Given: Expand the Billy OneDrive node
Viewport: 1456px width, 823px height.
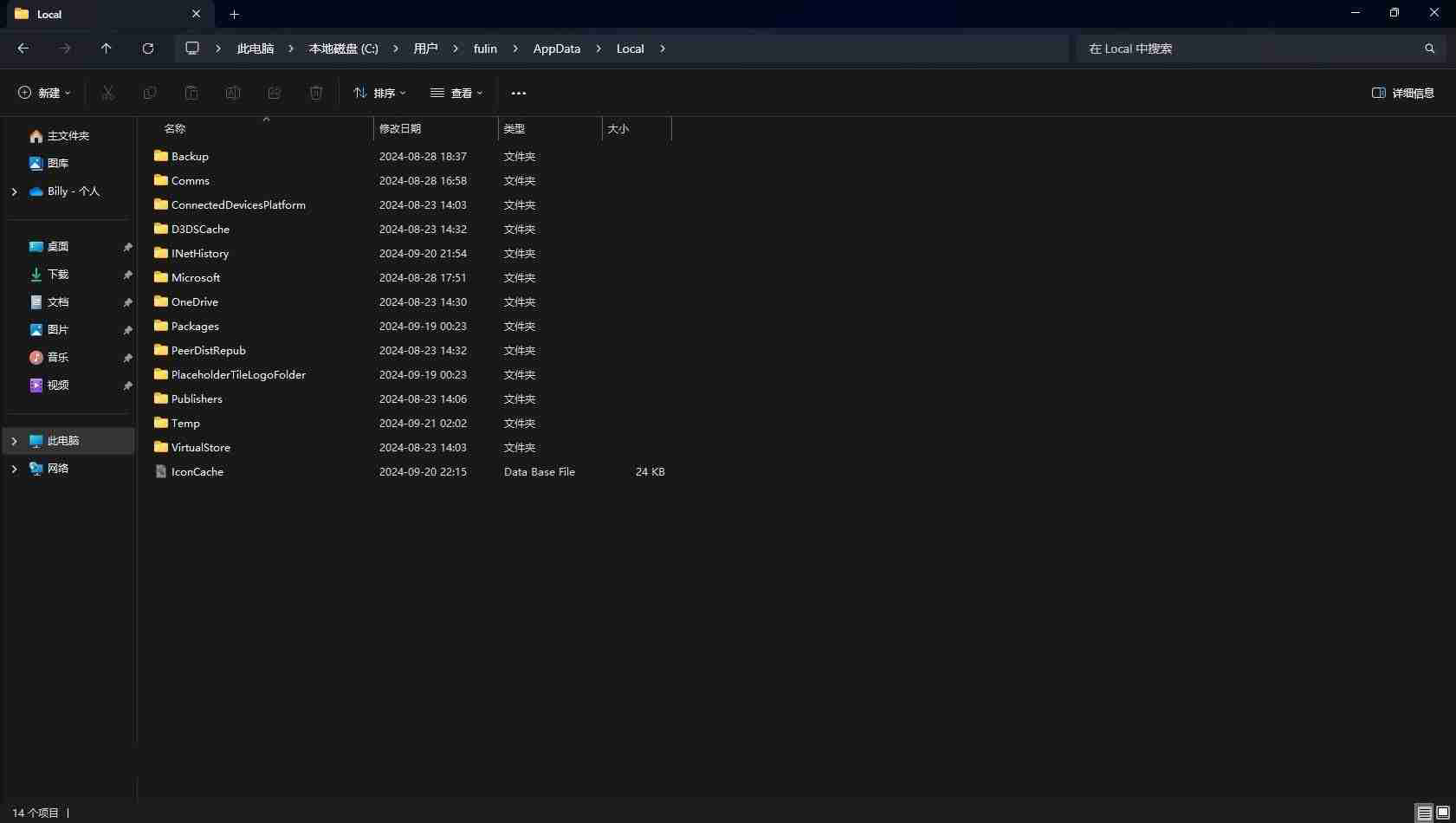Looking at the screenshot, I should coord(14,191).
